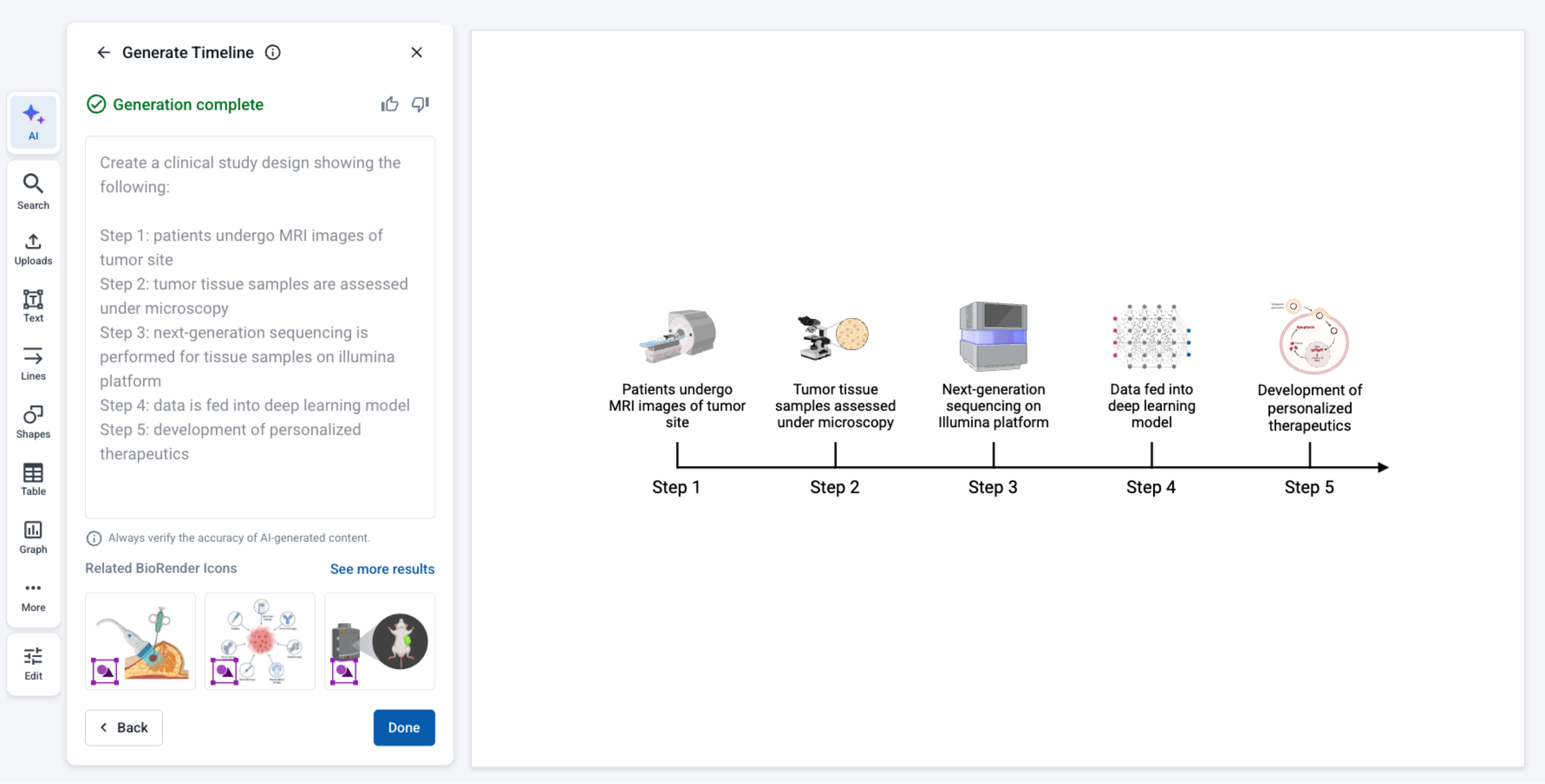Click the Back button
This screenshot has height=784, width=1545.
pos(123,728)
